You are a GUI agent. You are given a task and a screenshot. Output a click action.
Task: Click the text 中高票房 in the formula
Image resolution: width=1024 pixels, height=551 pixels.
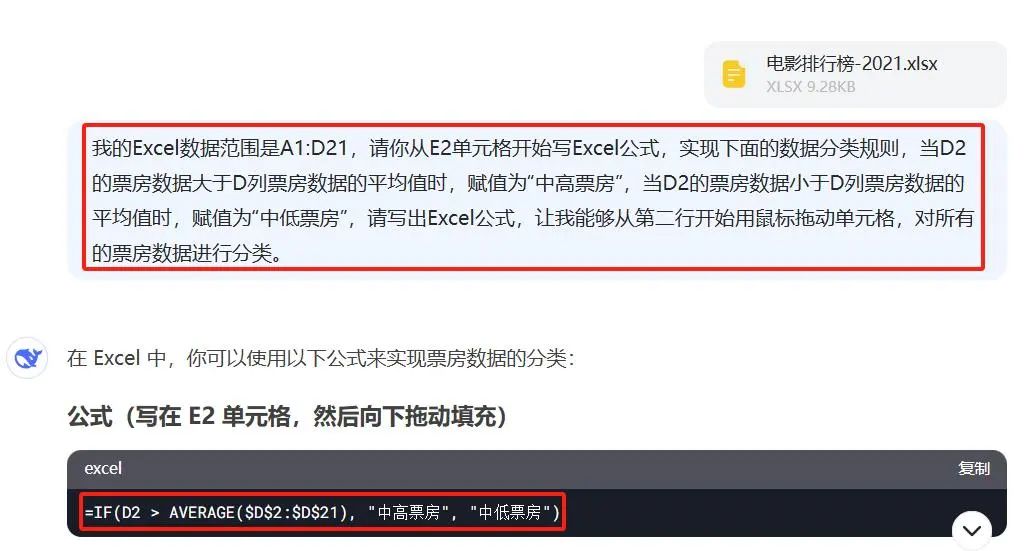coord(409,512)
